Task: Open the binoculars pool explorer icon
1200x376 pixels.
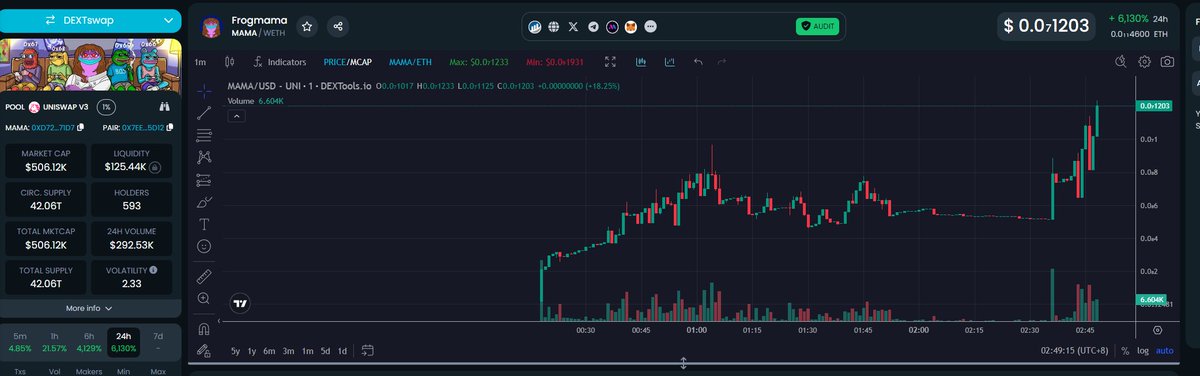Action: point(166,107)
